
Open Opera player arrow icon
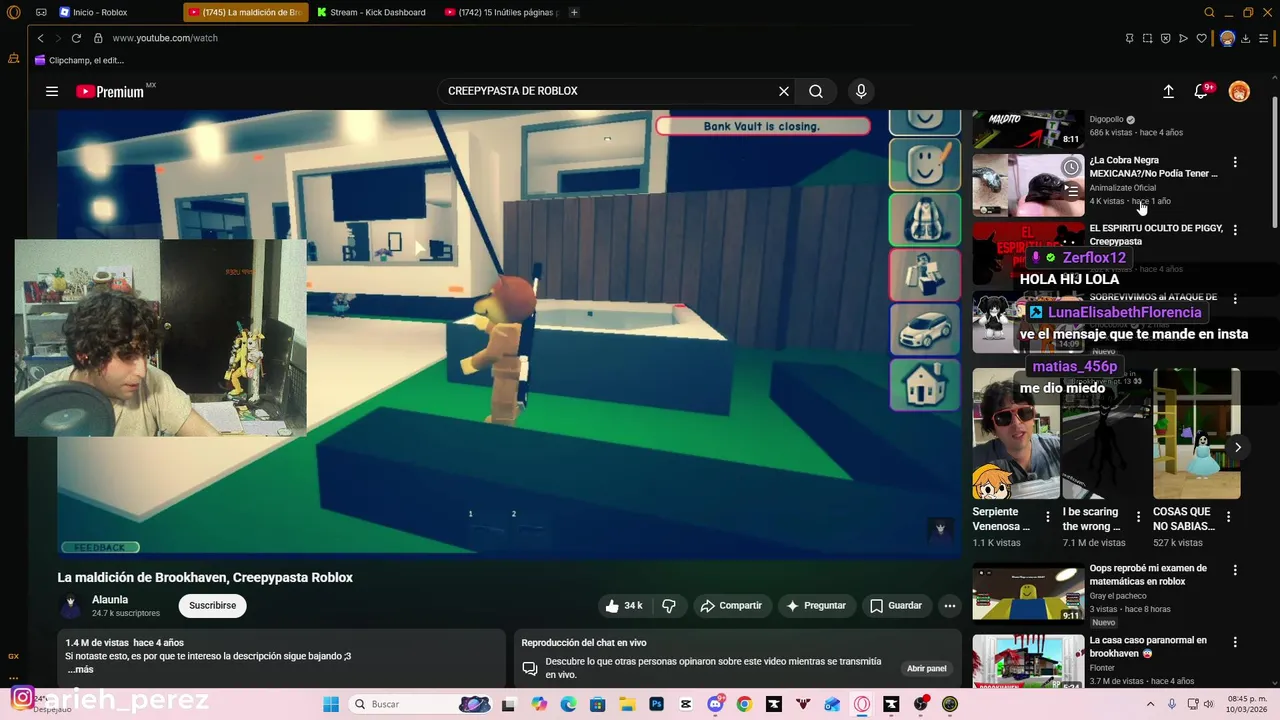coord(1183,38)
